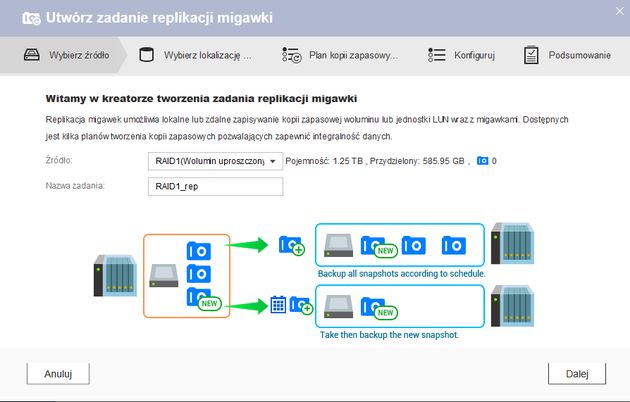Screen dimensions: 630x402
Task: Click the NEW snapshot icon in orange box
Action: coord(204,299)
